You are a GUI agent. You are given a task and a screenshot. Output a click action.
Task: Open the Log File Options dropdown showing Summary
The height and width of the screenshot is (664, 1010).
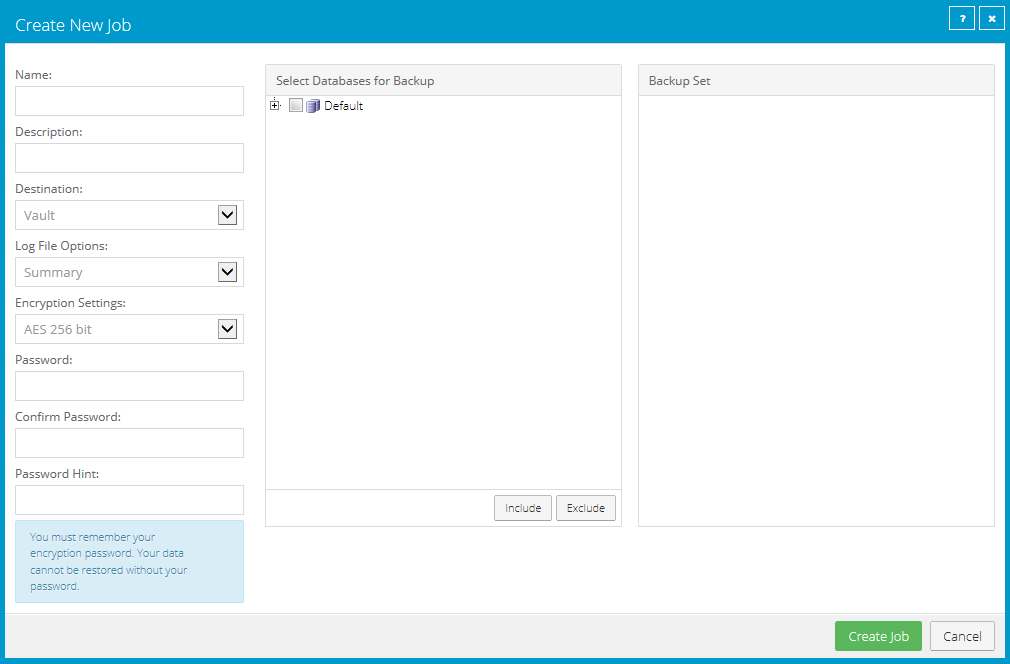129,271
